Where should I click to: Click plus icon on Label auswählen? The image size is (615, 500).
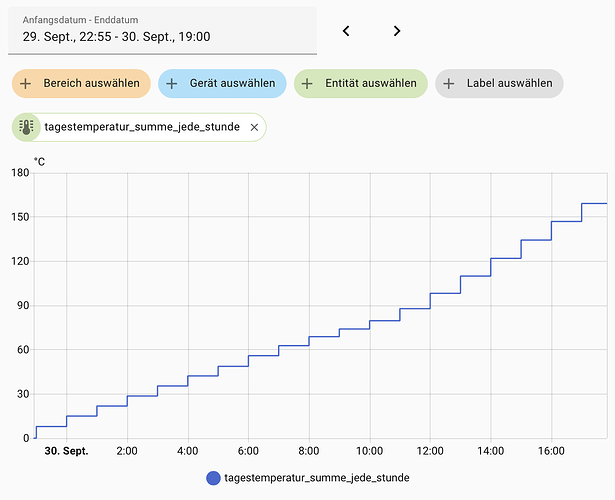pyautogui.click(x=449, y=84)
